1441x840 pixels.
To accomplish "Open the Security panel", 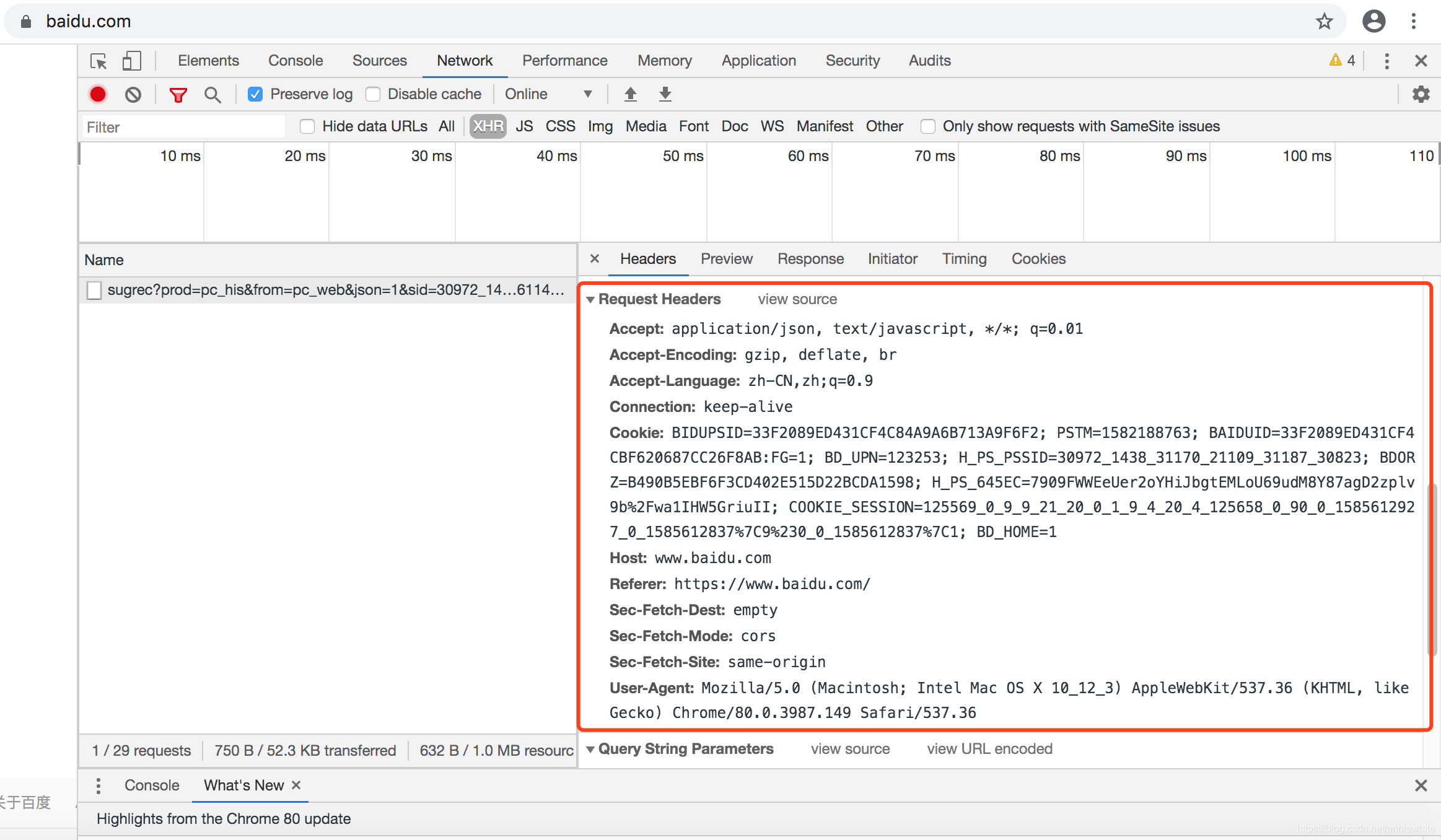I will tap(852, 61).
